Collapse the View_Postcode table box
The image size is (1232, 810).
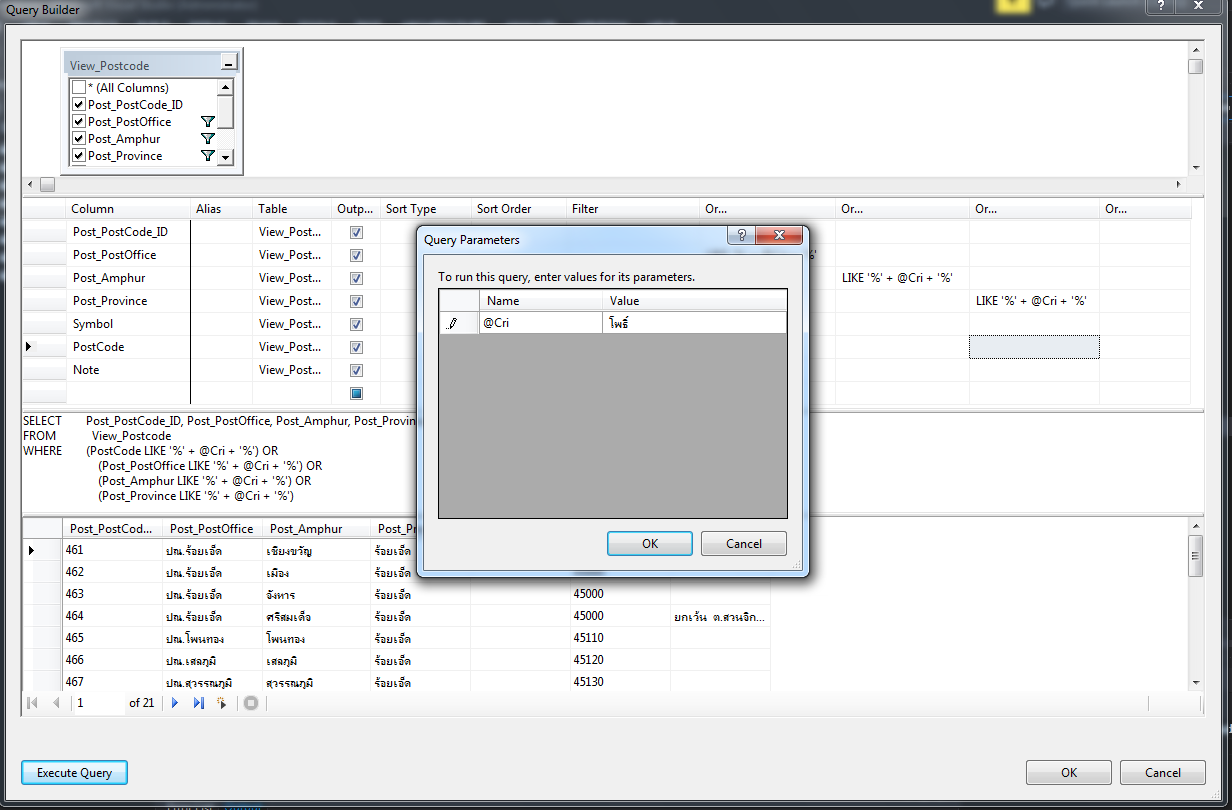point(229,65)
